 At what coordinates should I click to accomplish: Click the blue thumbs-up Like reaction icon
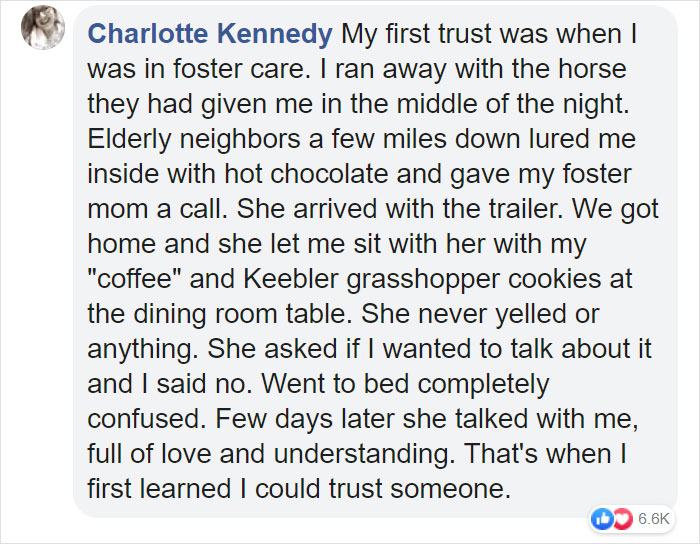601,519
